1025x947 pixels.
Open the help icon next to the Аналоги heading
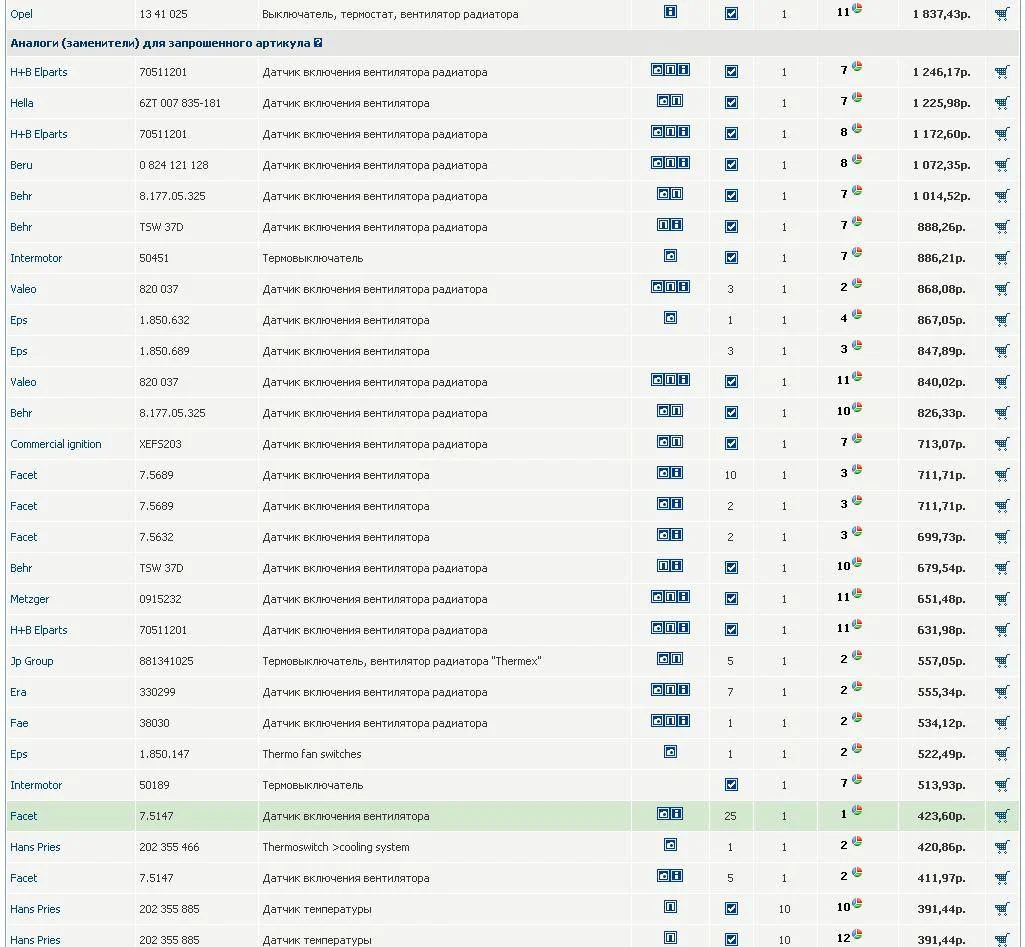pos(318,42)
